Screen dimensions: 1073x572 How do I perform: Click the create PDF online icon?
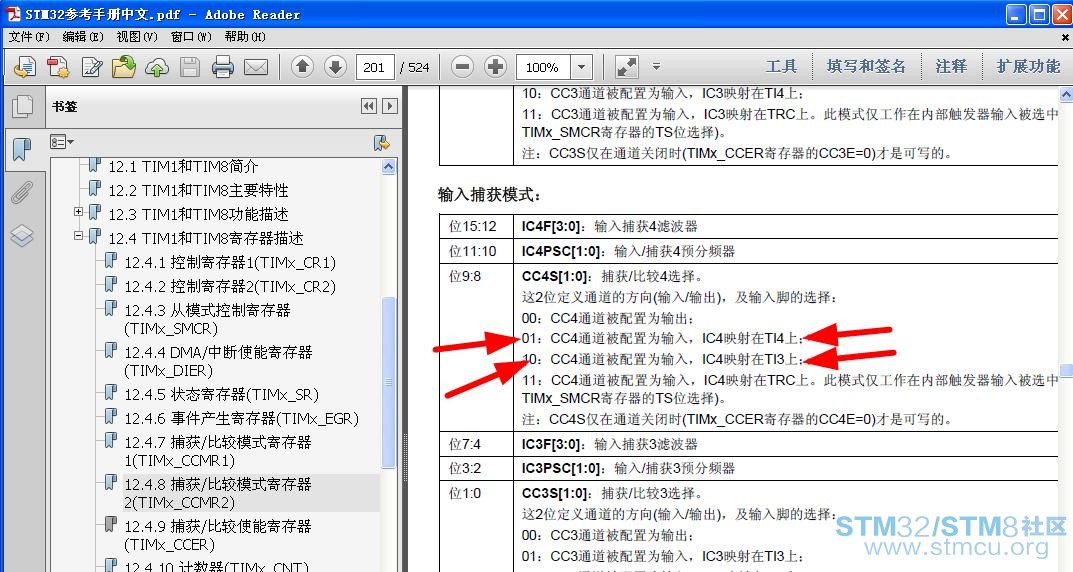58,67
